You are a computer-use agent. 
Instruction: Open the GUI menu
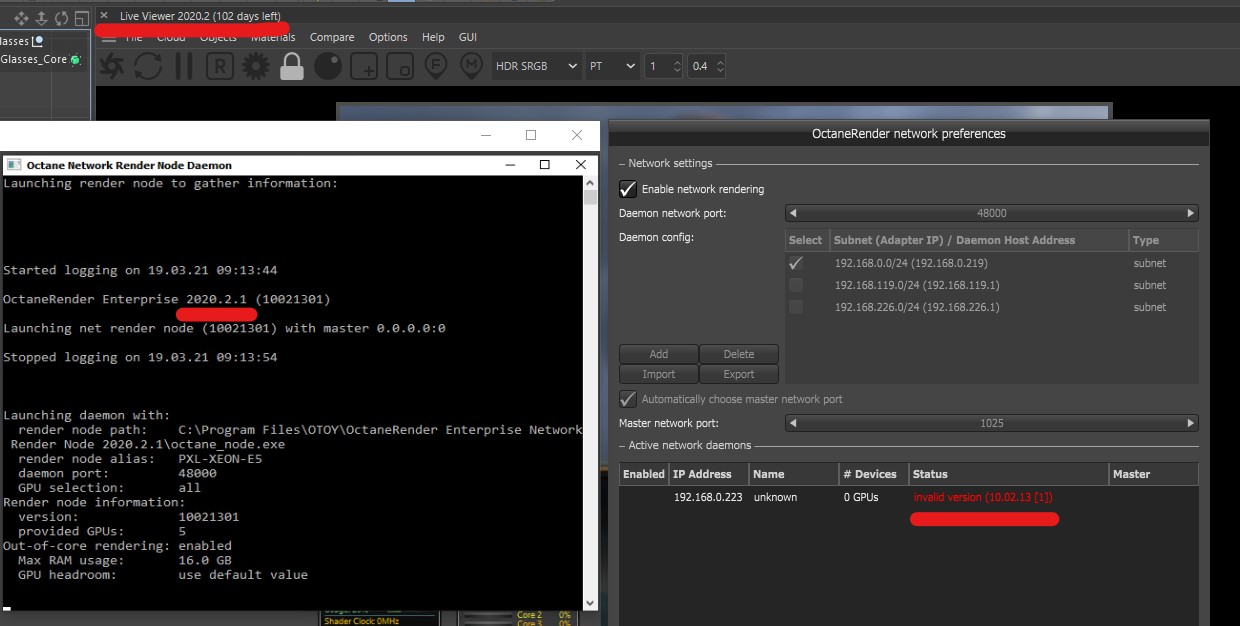click(468, 37)
